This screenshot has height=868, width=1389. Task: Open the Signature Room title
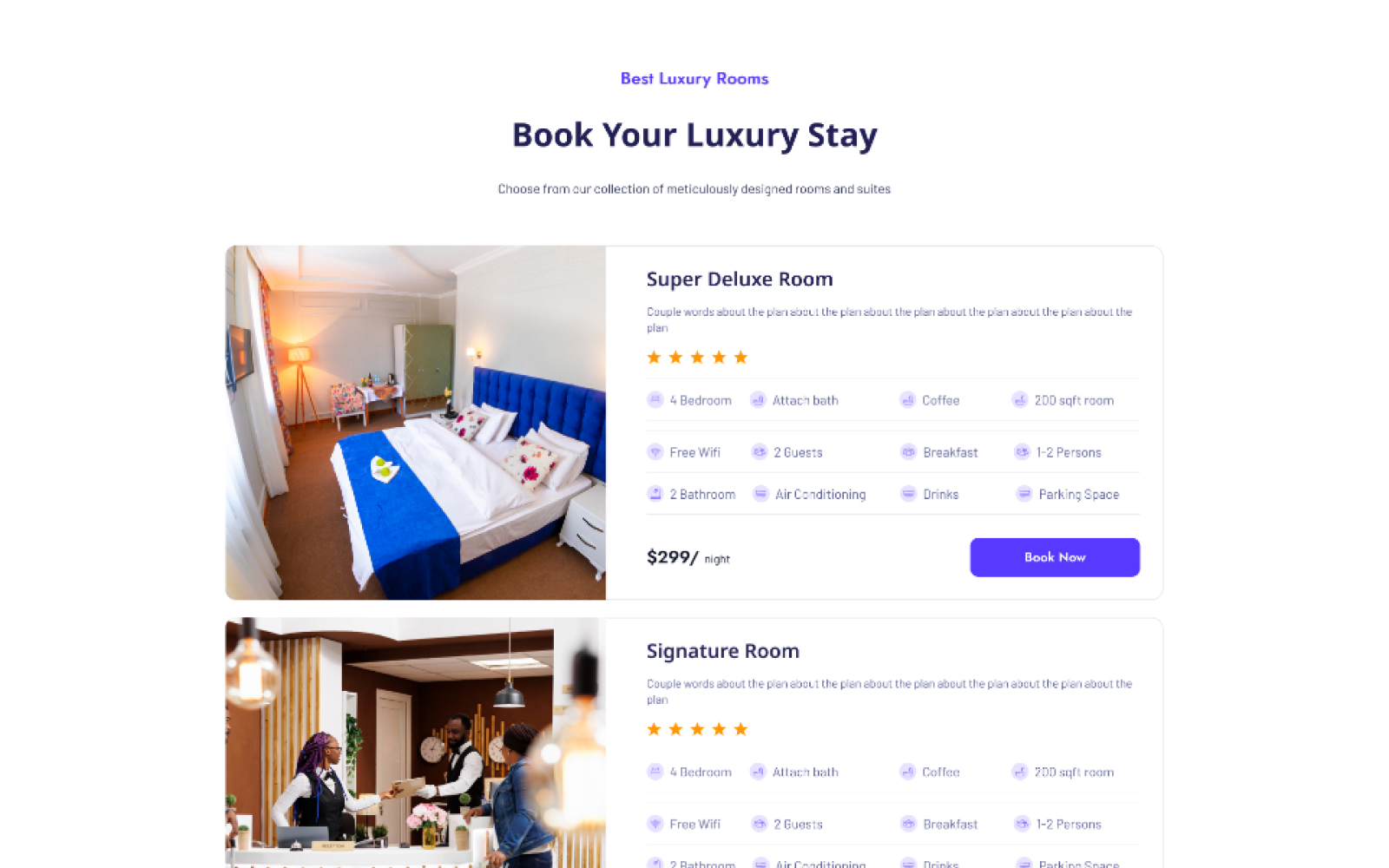(x=723, y=651)
